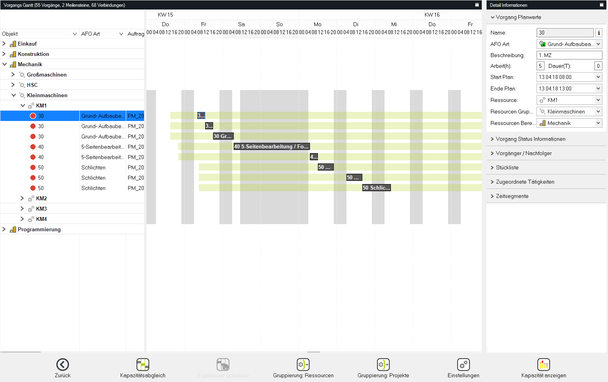Select Gruppierung: Ressourcen icon

(303, 365)
